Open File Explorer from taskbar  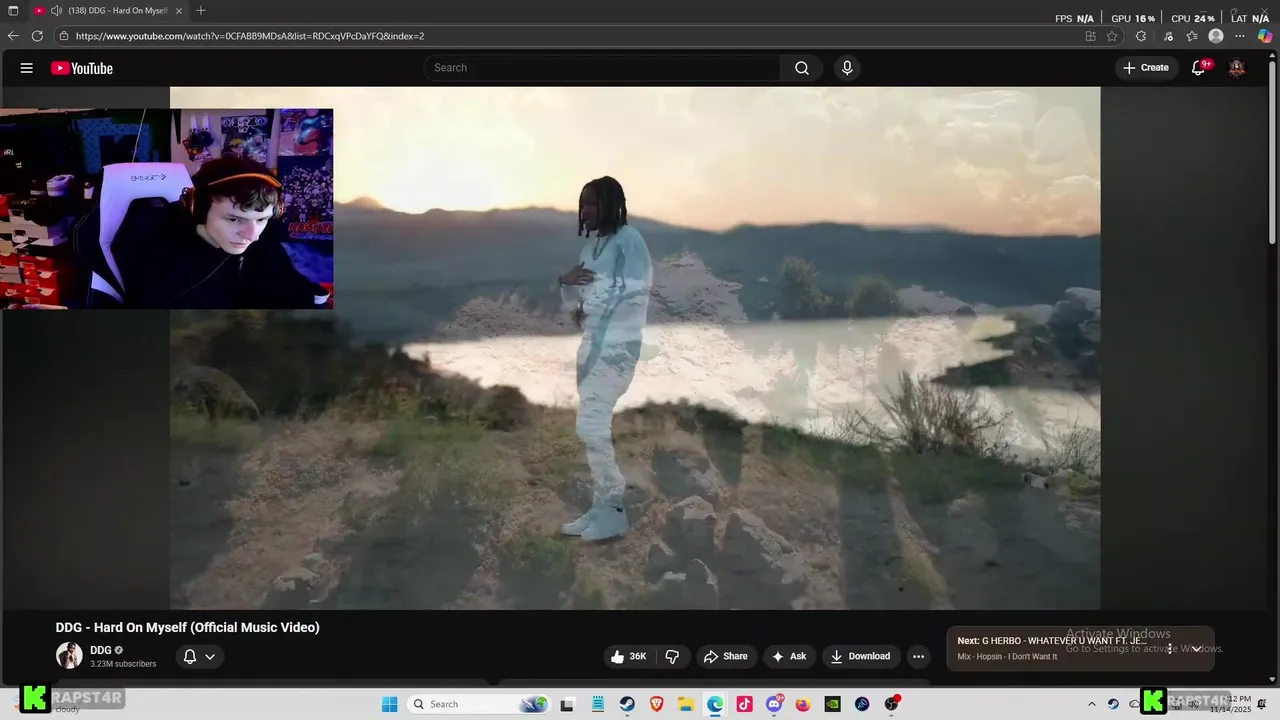tap(686, 704)
